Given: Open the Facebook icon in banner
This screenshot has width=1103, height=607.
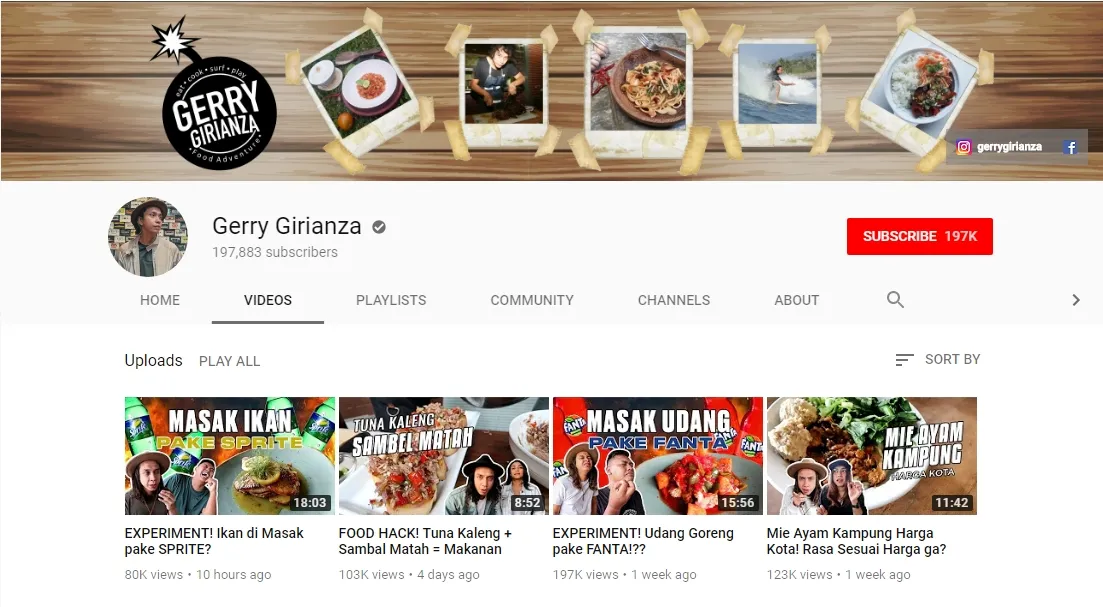Looking at the screenshot, I should pos(1070,147).
